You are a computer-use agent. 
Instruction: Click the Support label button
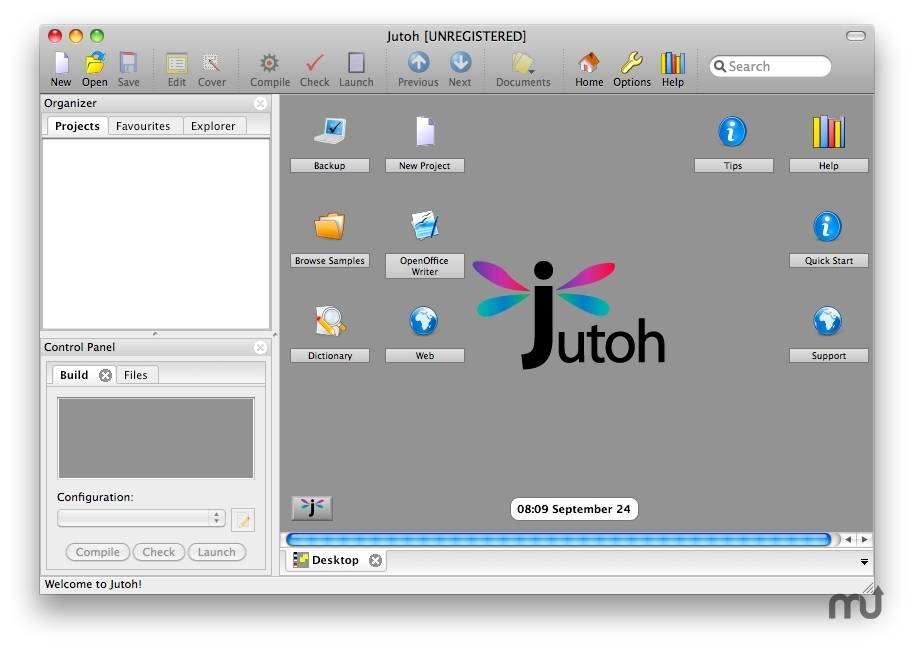pos(828,356)
